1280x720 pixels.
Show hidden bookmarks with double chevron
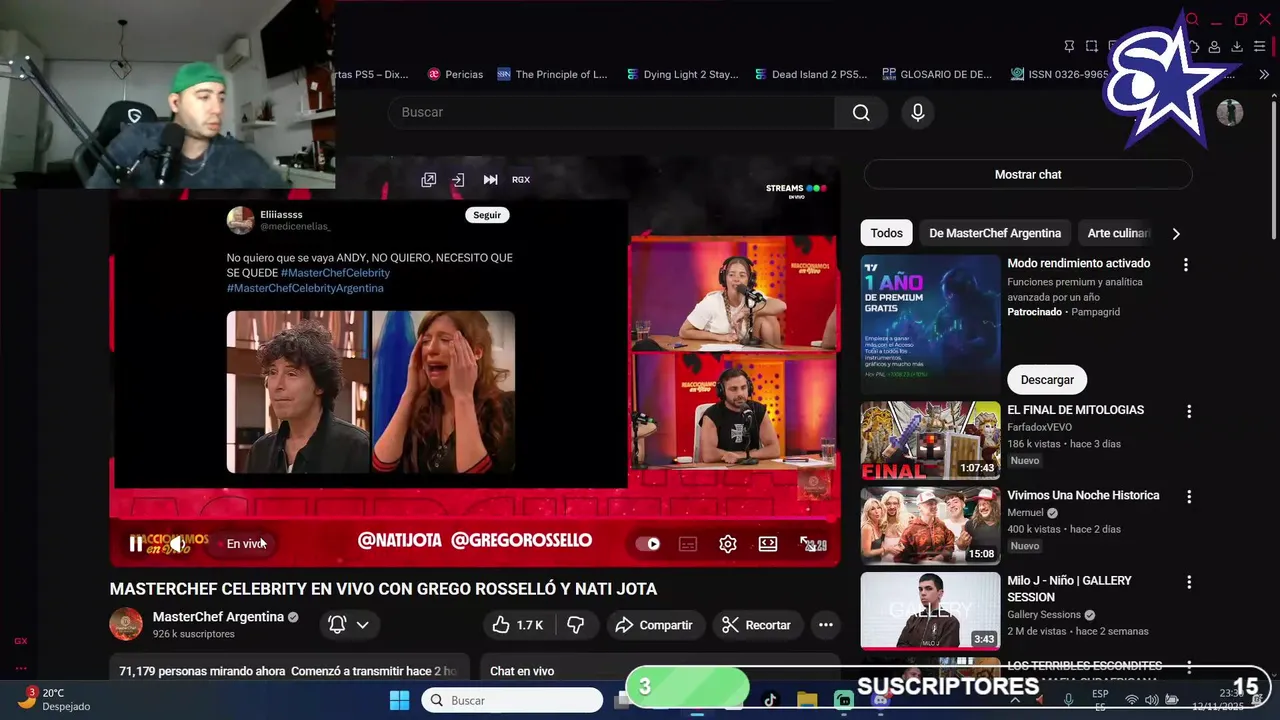1264,74
